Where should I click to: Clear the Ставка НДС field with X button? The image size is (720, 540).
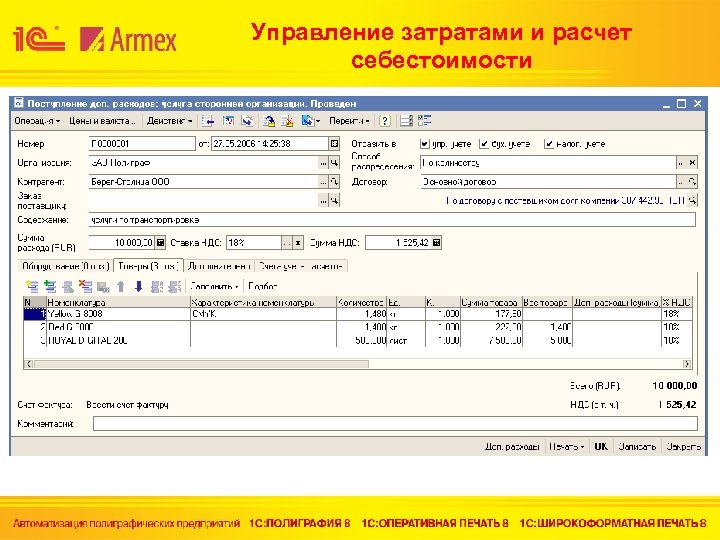click(298, 242)
